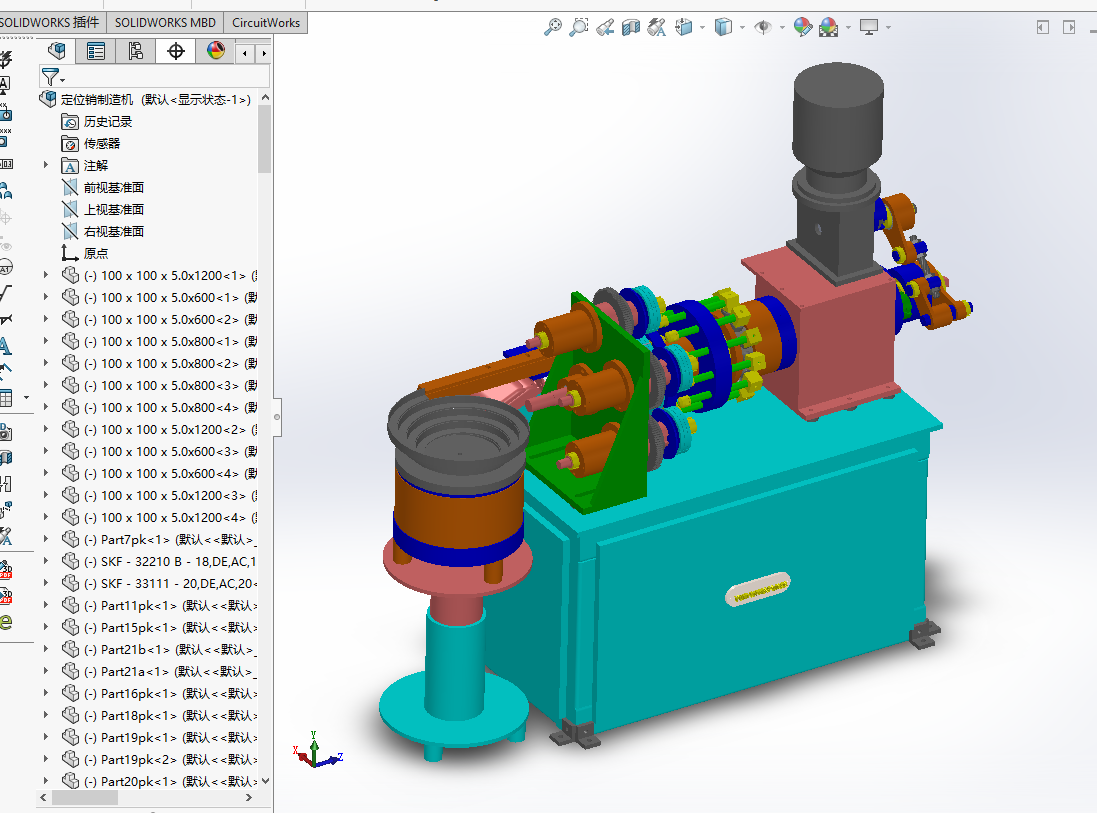Expand the 注解 folder

tap(46, 165)
